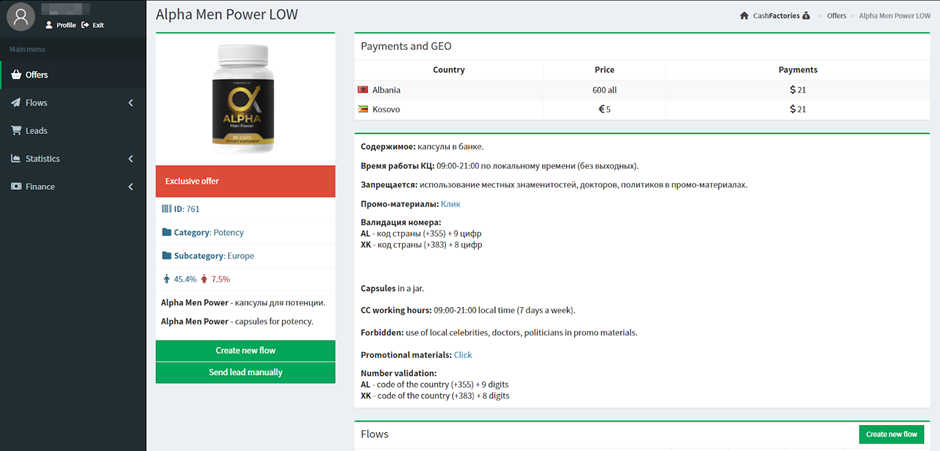Open Offers in main menu
Screen dimensions: 940x451
(x=36, y=75)
